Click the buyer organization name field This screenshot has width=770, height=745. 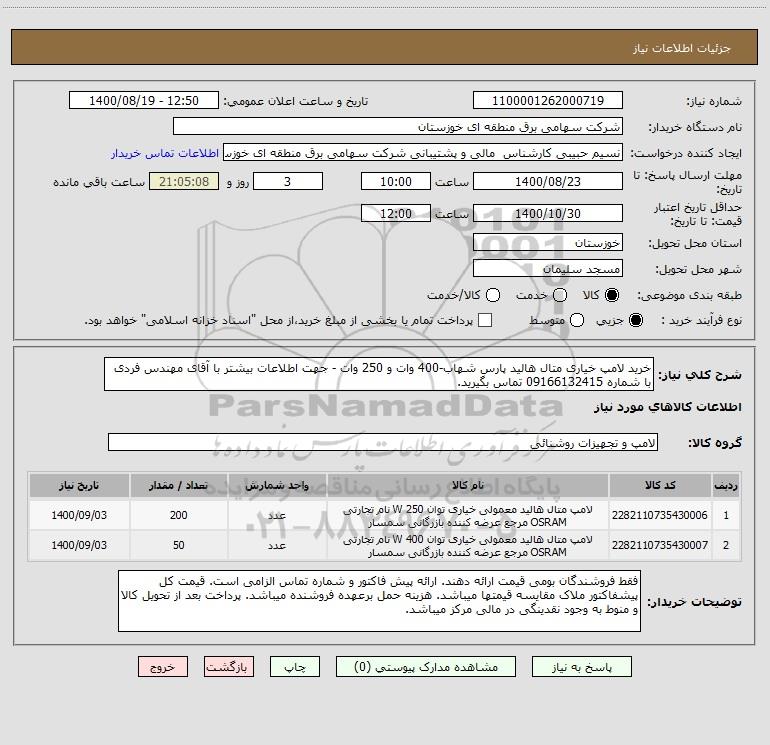398,126
